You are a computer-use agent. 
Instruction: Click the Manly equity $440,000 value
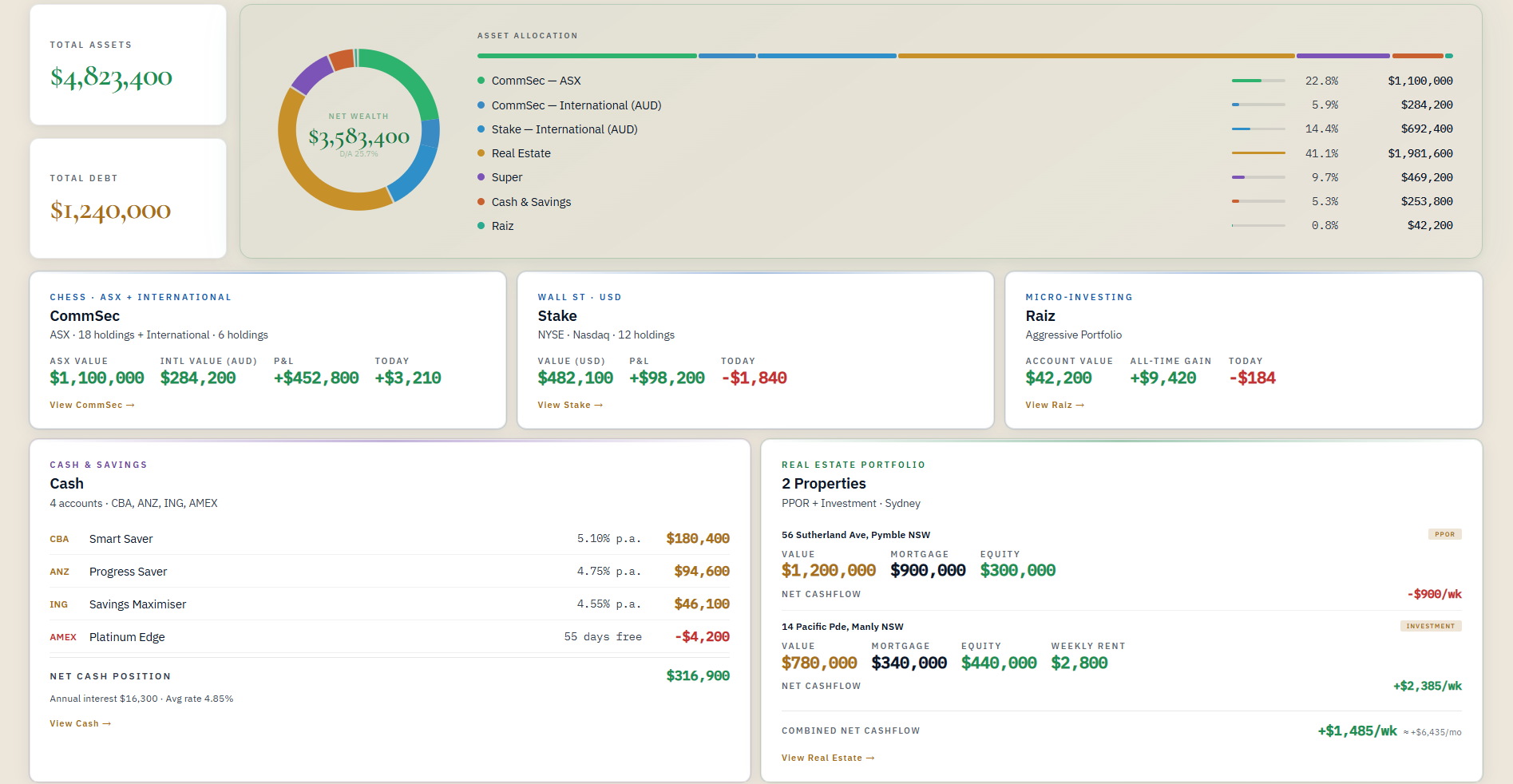click(x=999, y=663)
